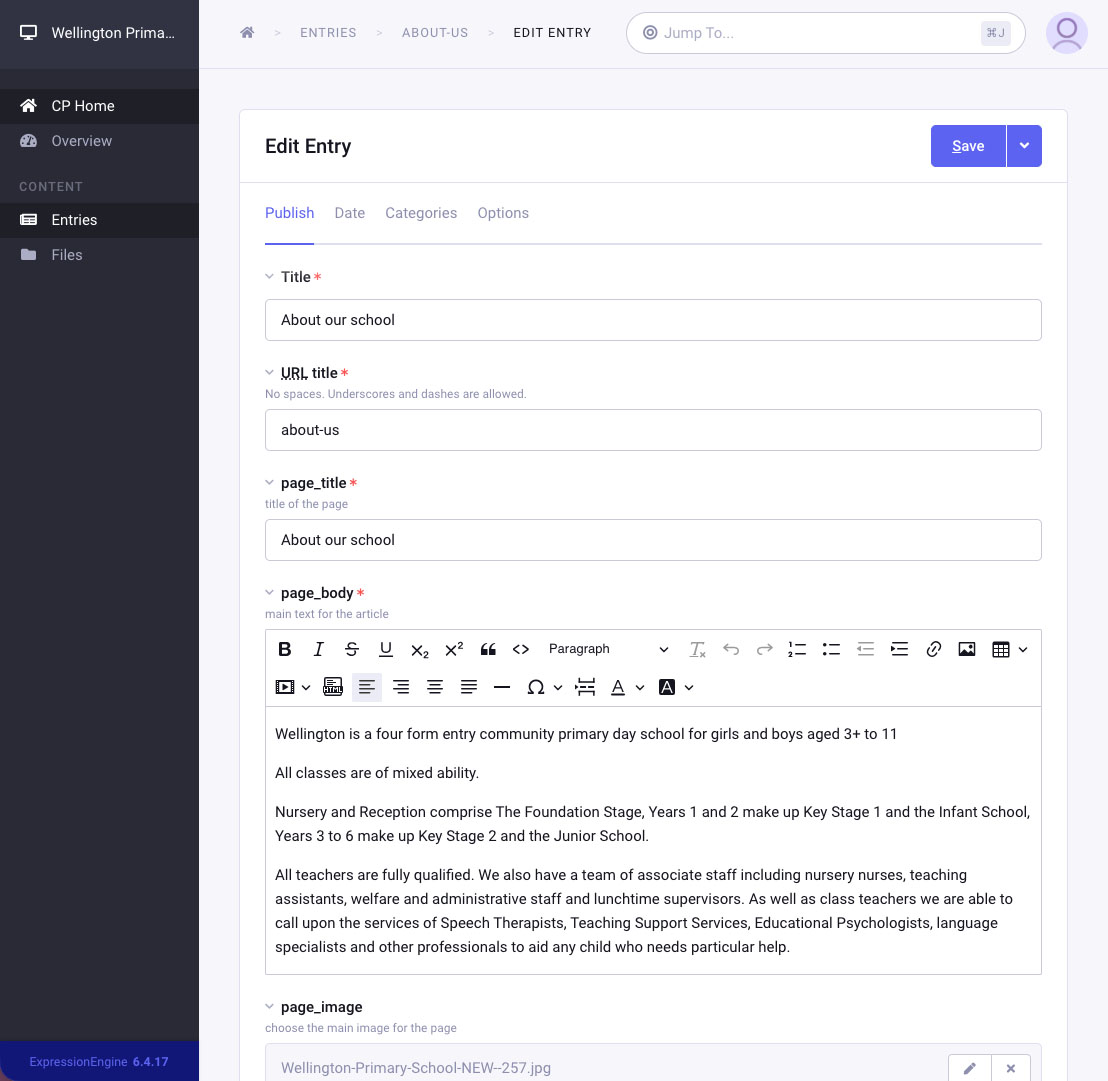
Task: Click in the page_title input field
Action: (x=653, y=540)
